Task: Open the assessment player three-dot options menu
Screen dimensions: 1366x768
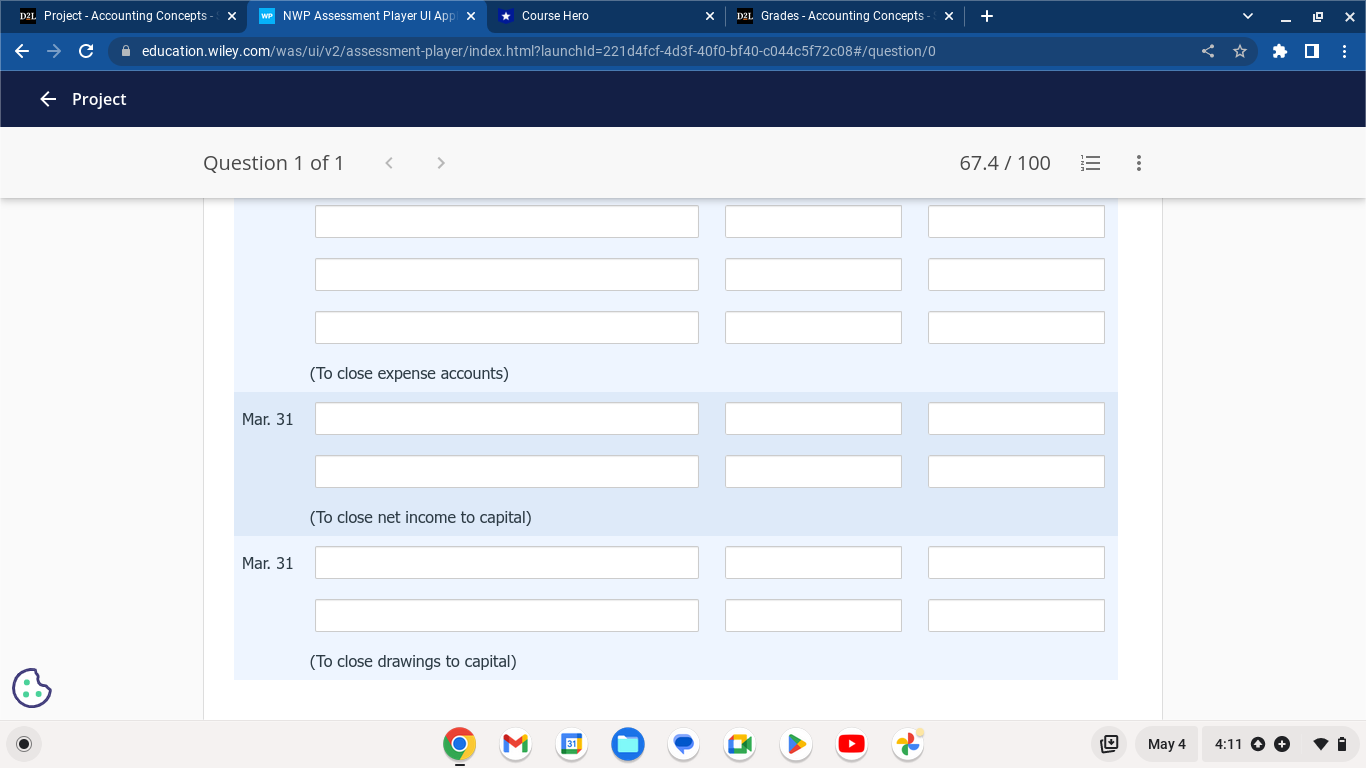Action: click(1138, 163)
